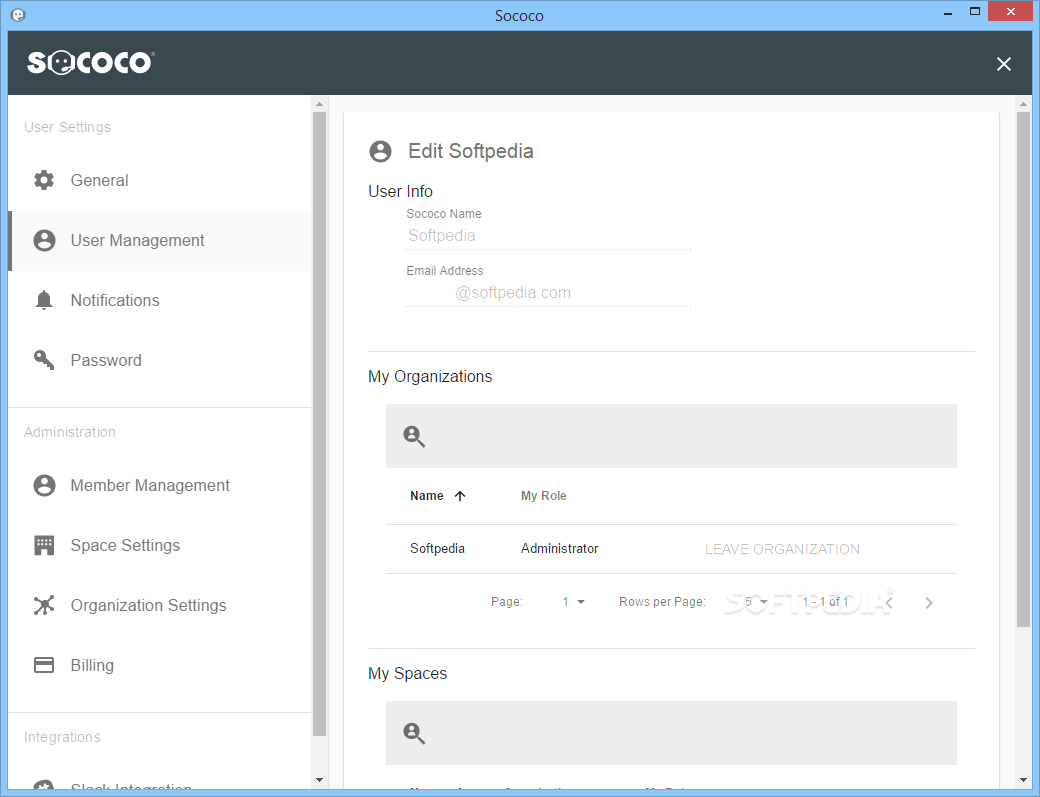Click the Billing credit card icon
Viewport: 1040px width, 797px height.
pyautogui.click(x=44, y=665)
